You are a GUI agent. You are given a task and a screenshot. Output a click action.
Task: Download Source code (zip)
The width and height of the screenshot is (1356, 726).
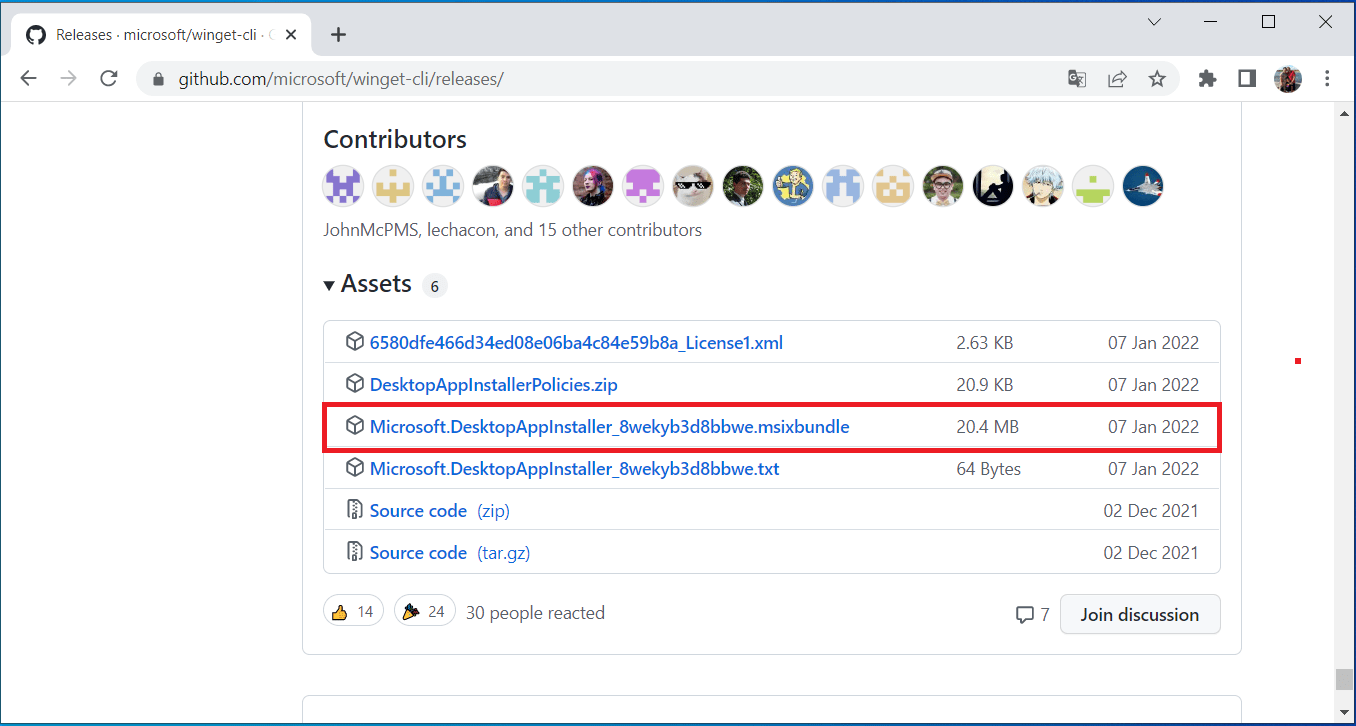440,510
